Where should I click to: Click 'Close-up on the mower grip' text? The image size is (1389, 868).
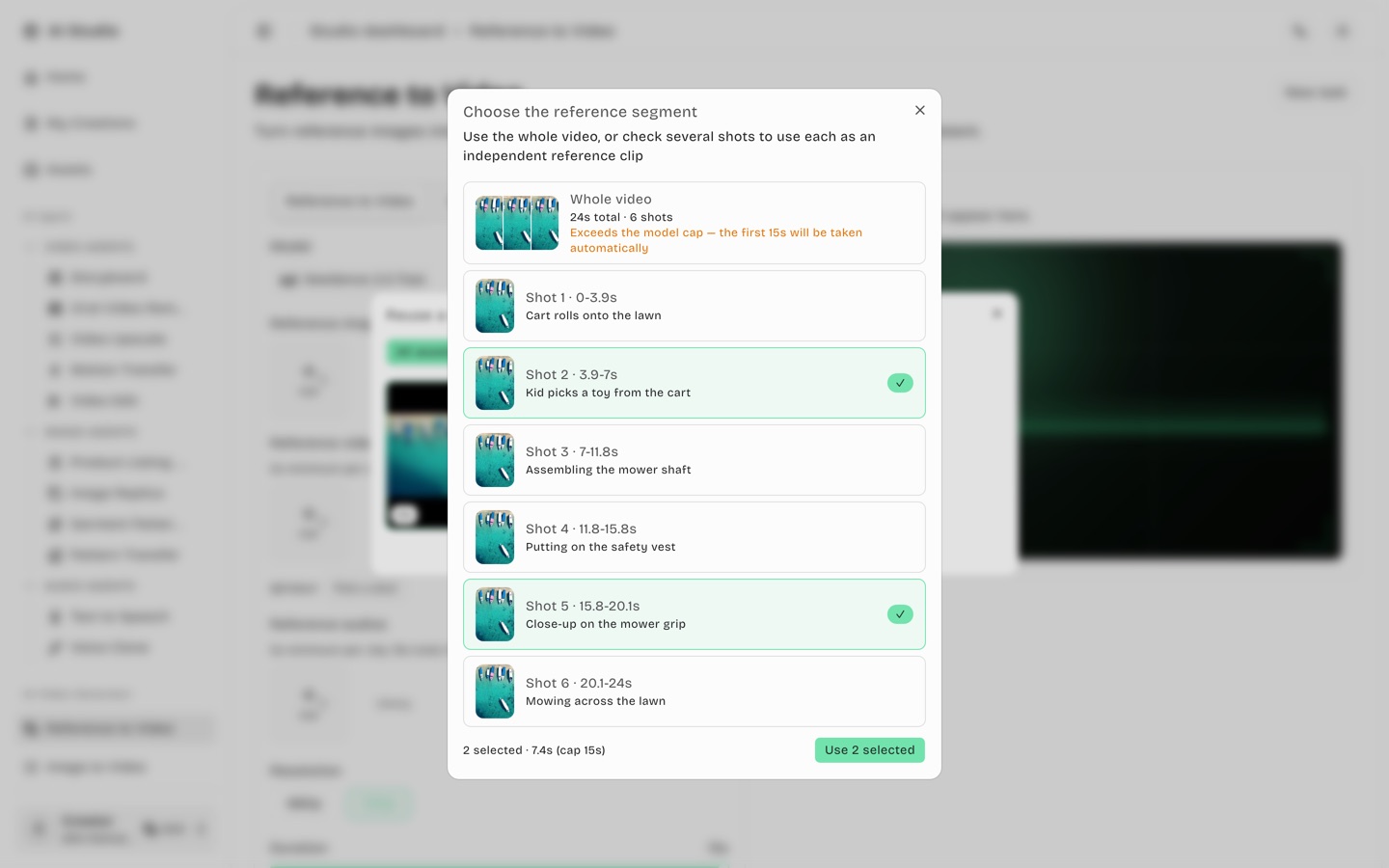(x=606, y=624)
